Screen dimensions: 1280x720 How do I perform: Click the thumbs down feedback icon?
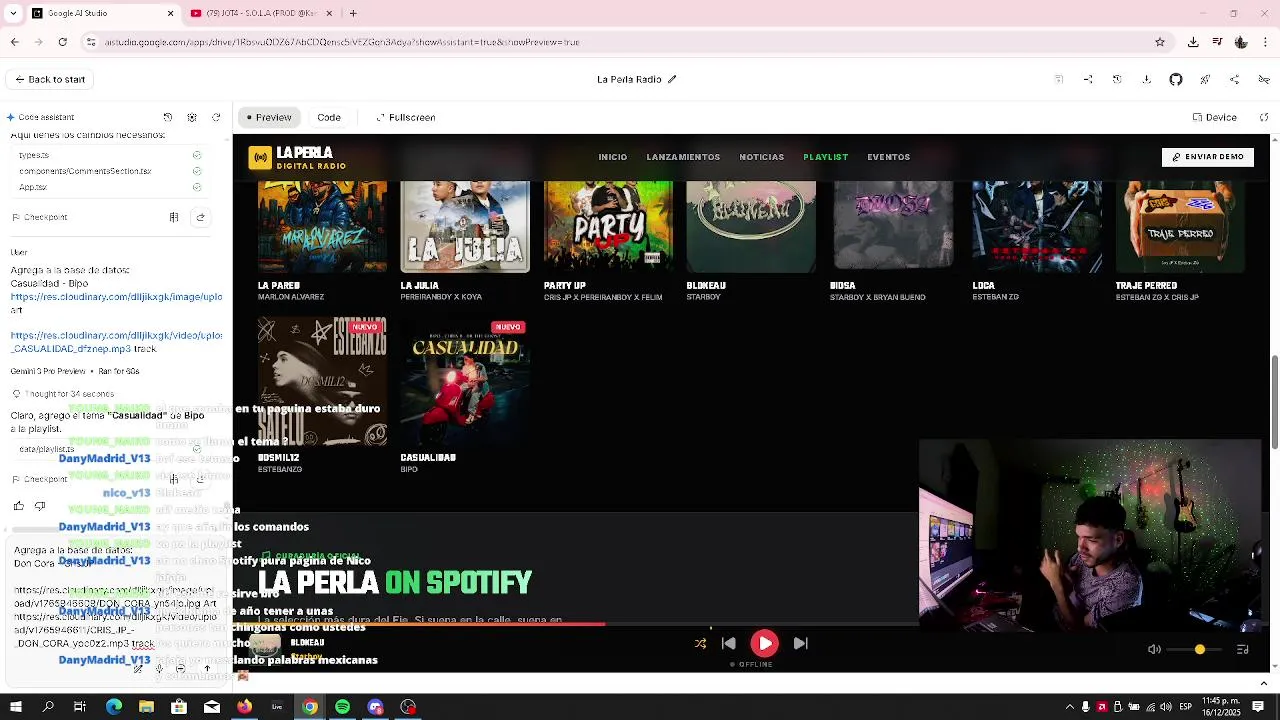[x=40, y=506]
